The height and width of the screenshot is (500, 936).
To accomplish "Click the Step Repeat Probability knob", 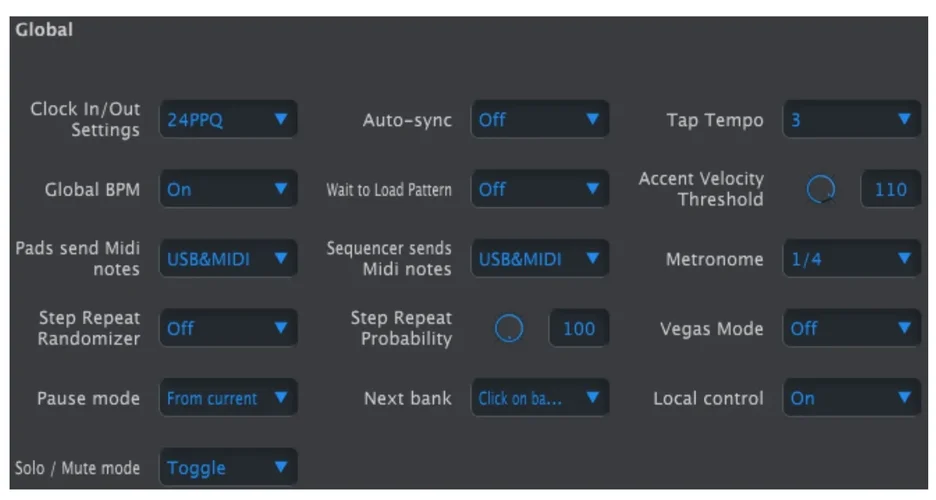I will [510, 328].
